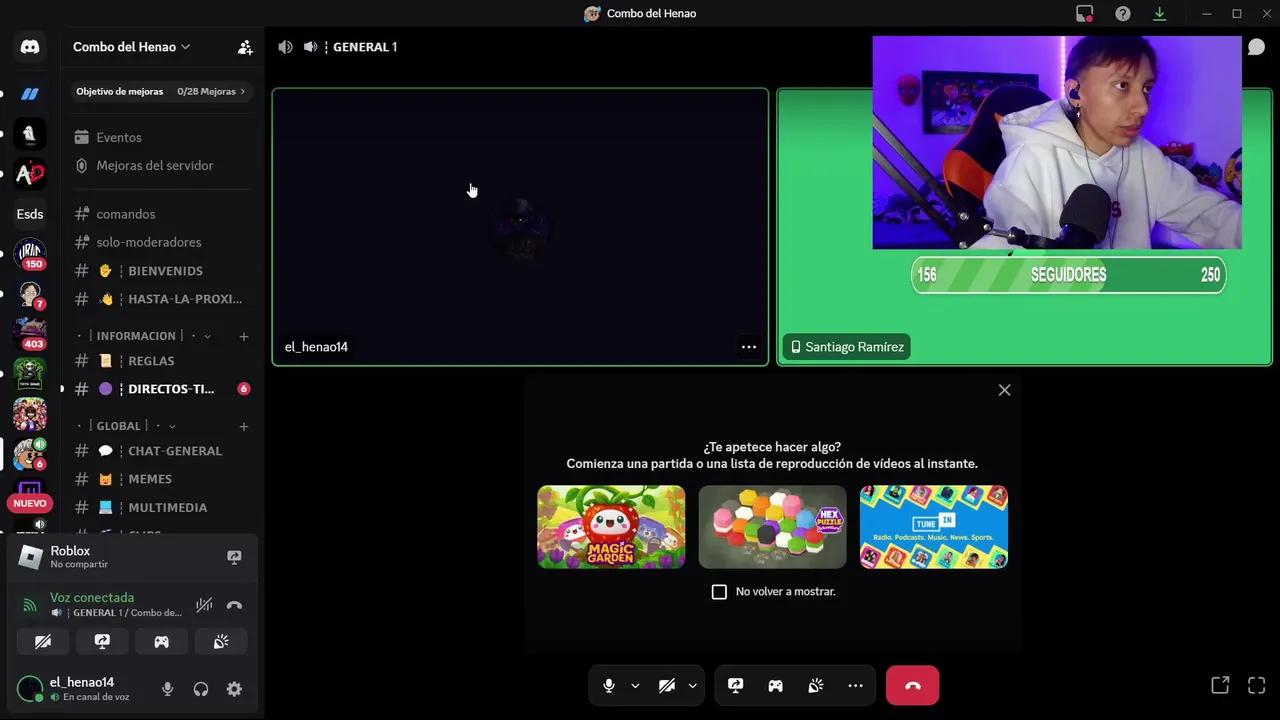
Task: Hang up with the red disconnect button
Action: coord(912,686)
